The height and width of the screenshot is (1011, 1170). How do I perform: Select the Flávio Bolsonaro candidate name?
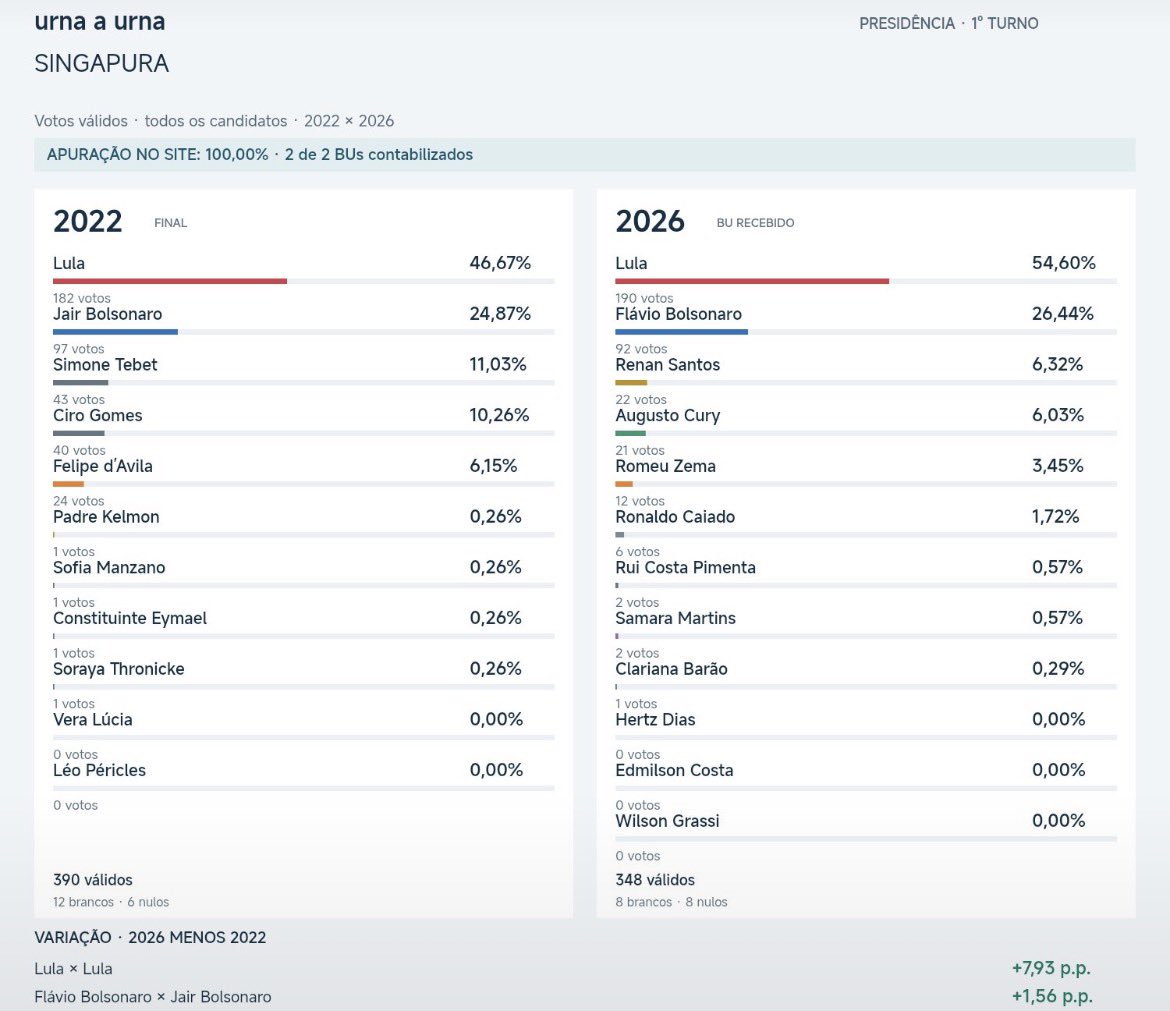(x=679, y=314)
